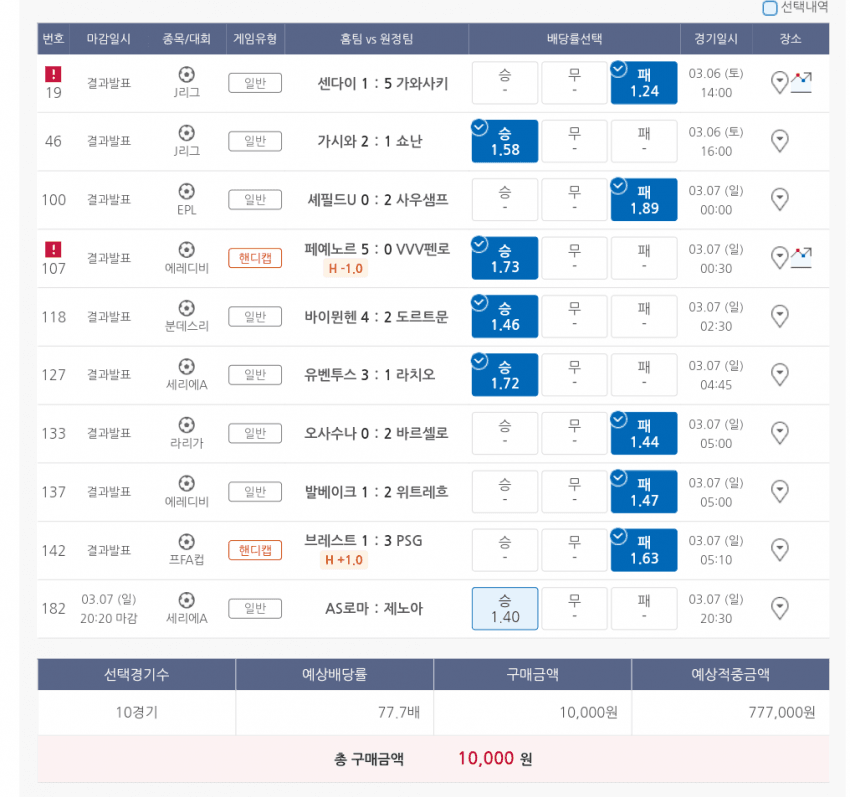The image size is (850, 797).
Task: Click the 핸디캡 badge on match 107
Action: pos(255,258)
